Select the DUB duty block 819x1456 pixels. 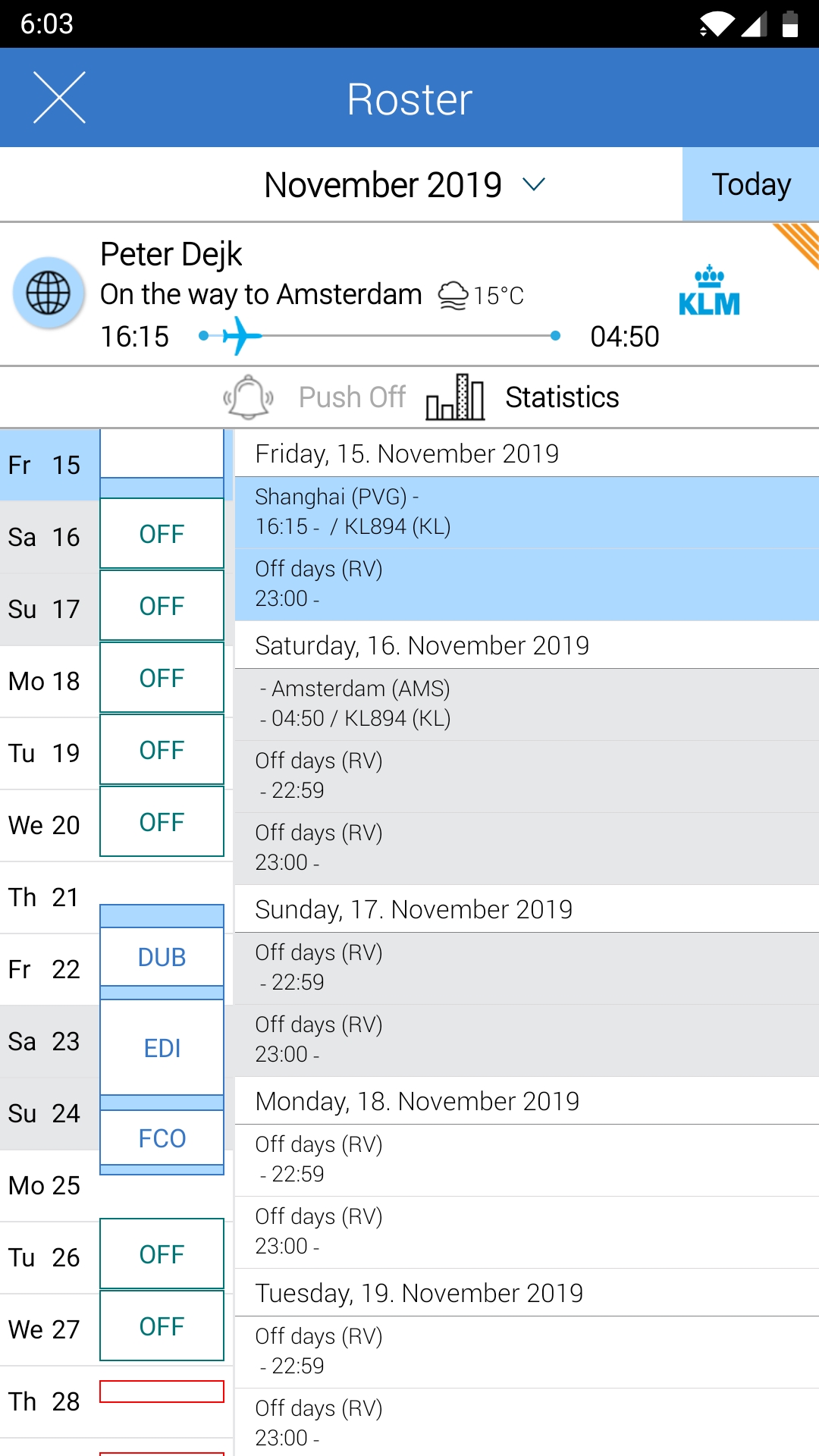click(162, 957)
